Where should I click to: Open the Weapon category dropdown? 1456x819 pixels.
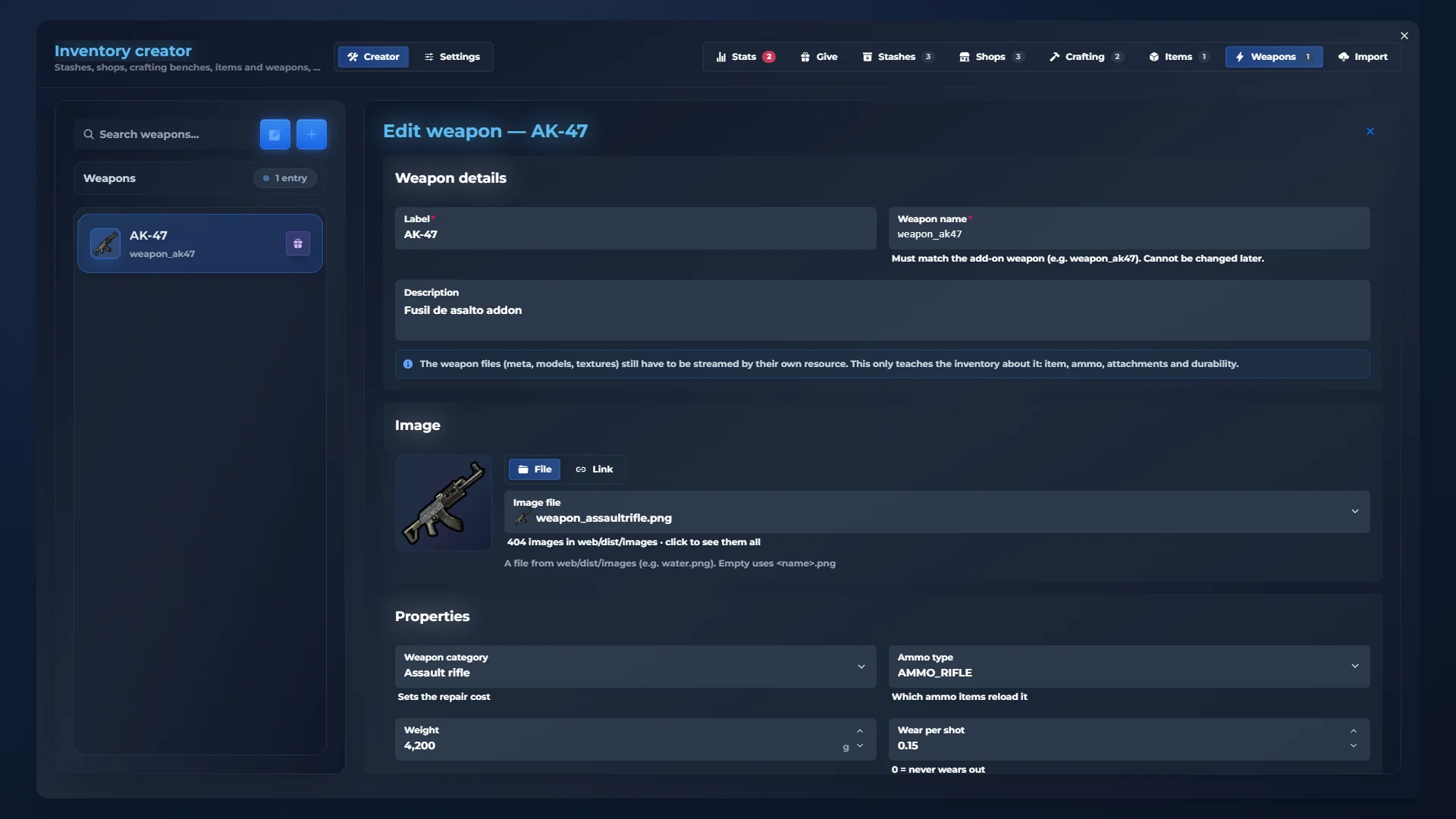pyautogui.click(x=635, y=667)
